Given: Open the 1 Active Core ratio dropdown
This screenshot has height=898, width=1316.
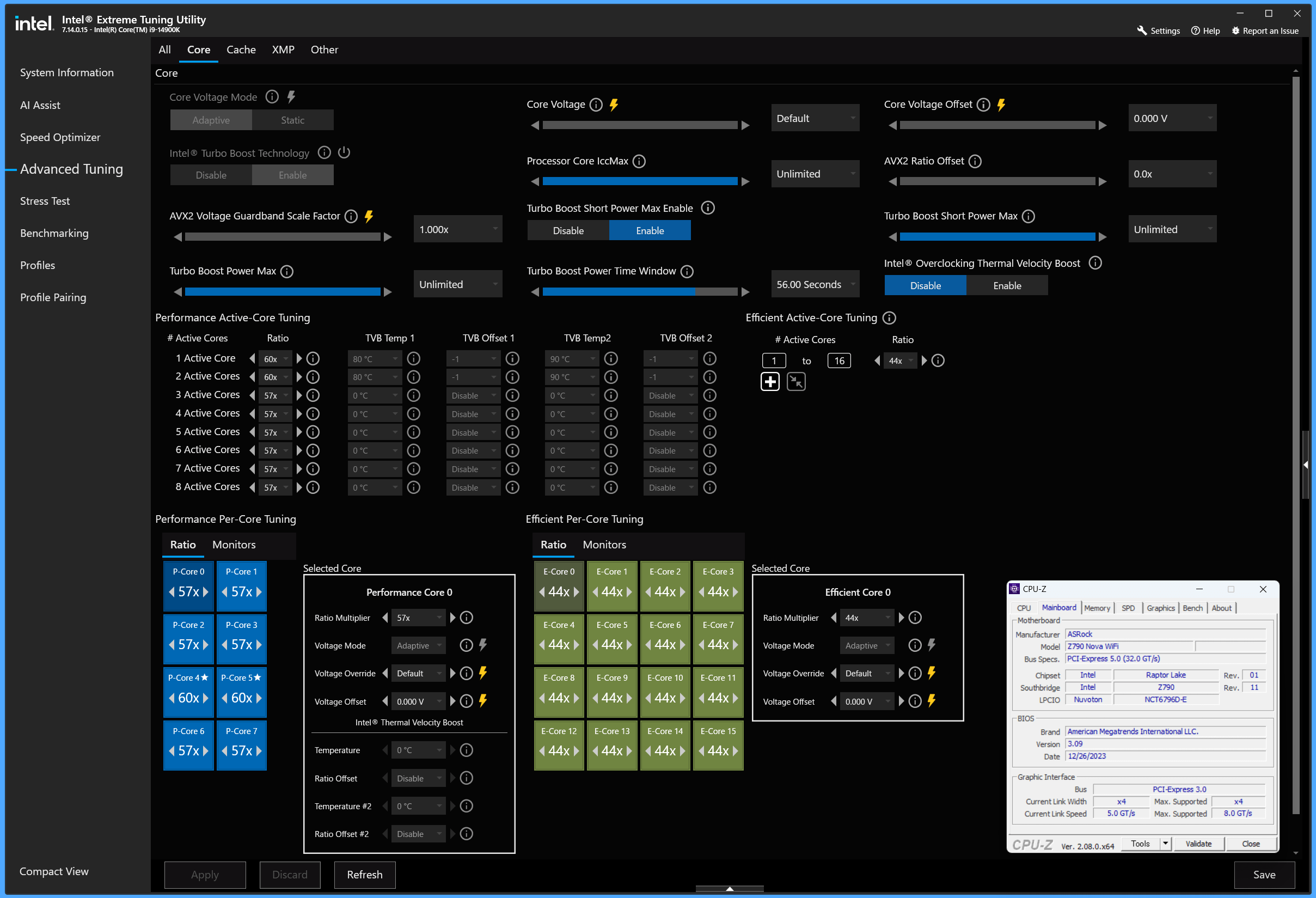Looking at the screenshot, I should [276, 359].
